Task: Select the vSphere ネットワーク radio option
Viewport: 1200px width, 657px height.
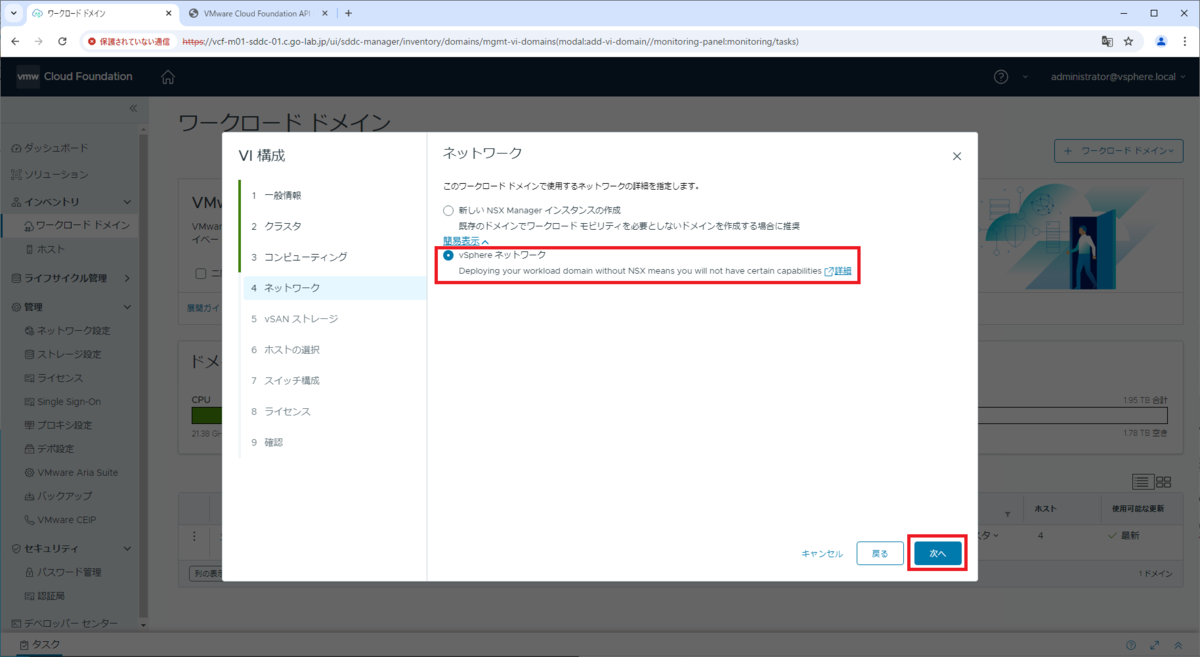Action: tap(448, 256)
